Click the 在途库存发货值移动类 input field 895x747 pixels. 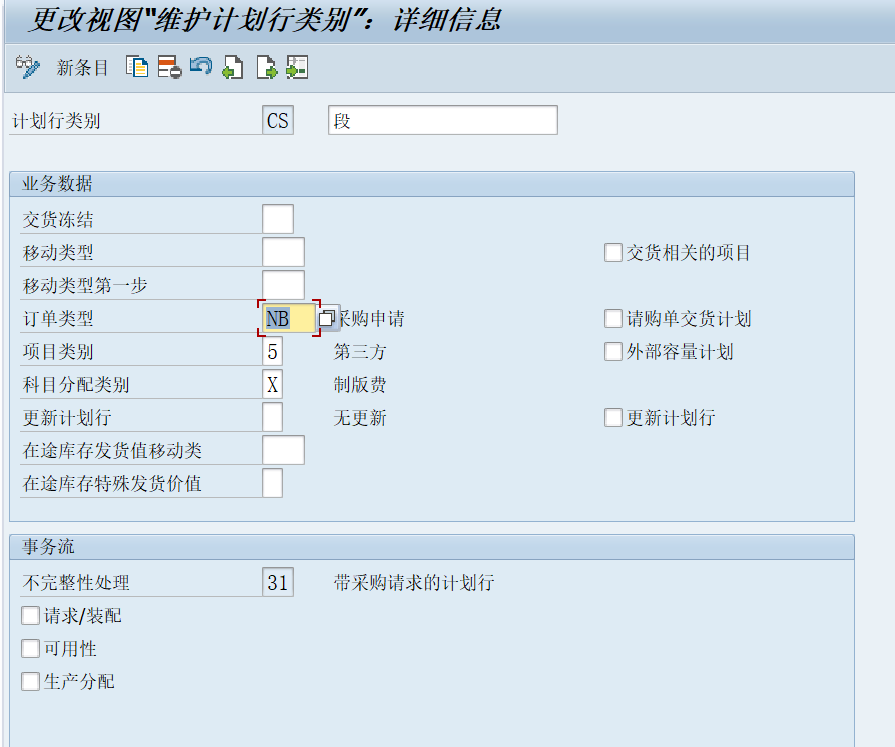(x=283, y=450)
